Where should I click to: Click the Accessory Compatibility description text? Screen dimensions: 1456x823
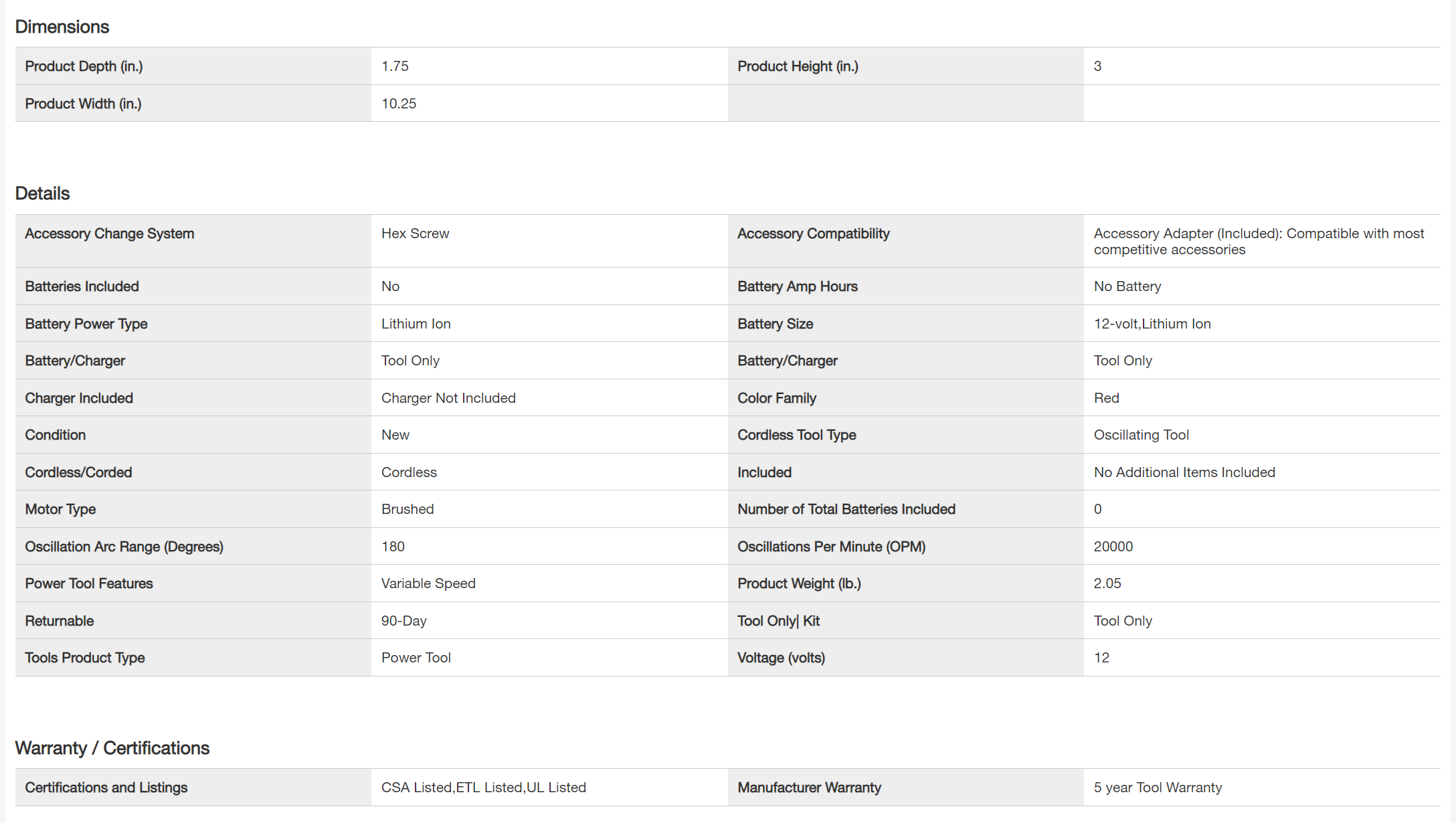[x=1259, y=242]
